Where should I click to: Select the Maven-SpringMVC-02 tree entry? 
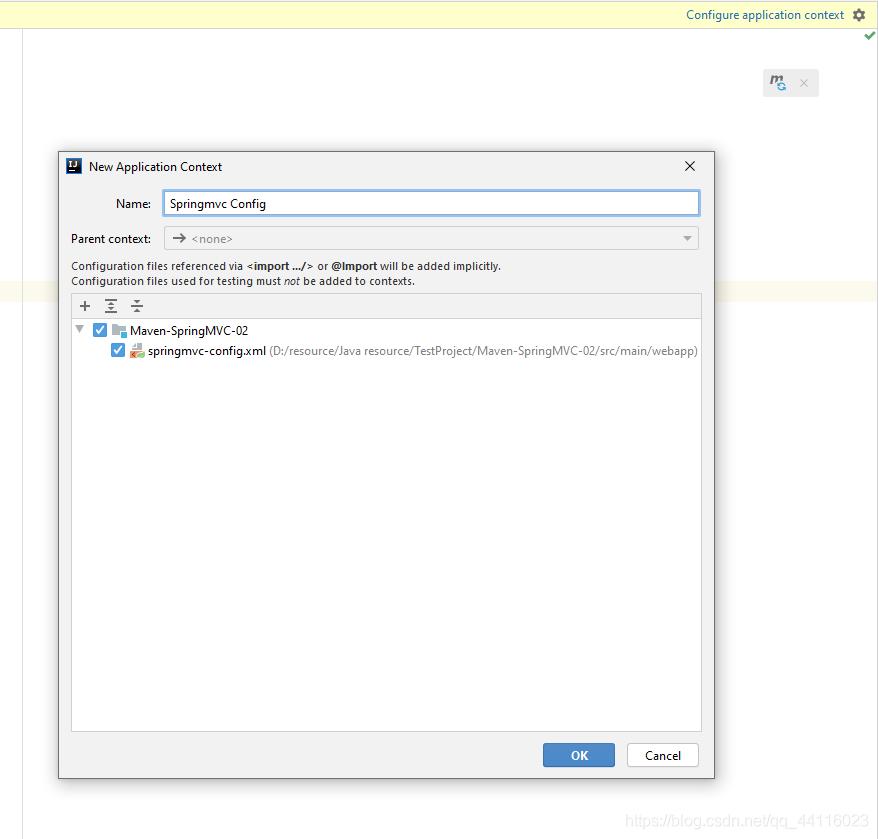[189, 330]
